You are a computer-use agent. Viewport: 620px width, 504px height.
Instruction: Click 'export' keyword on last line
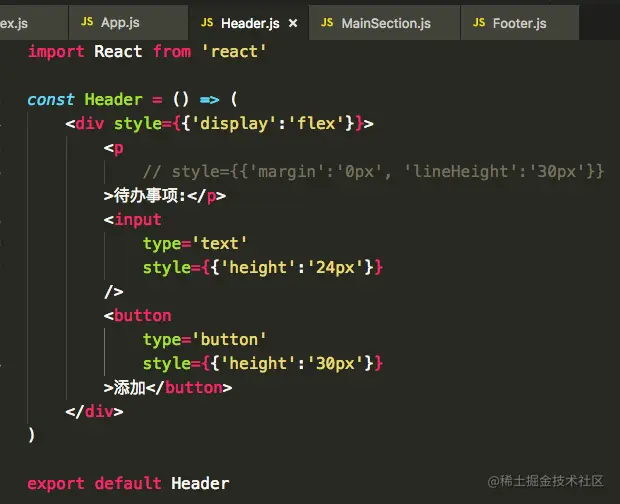(x=56, y=484)
